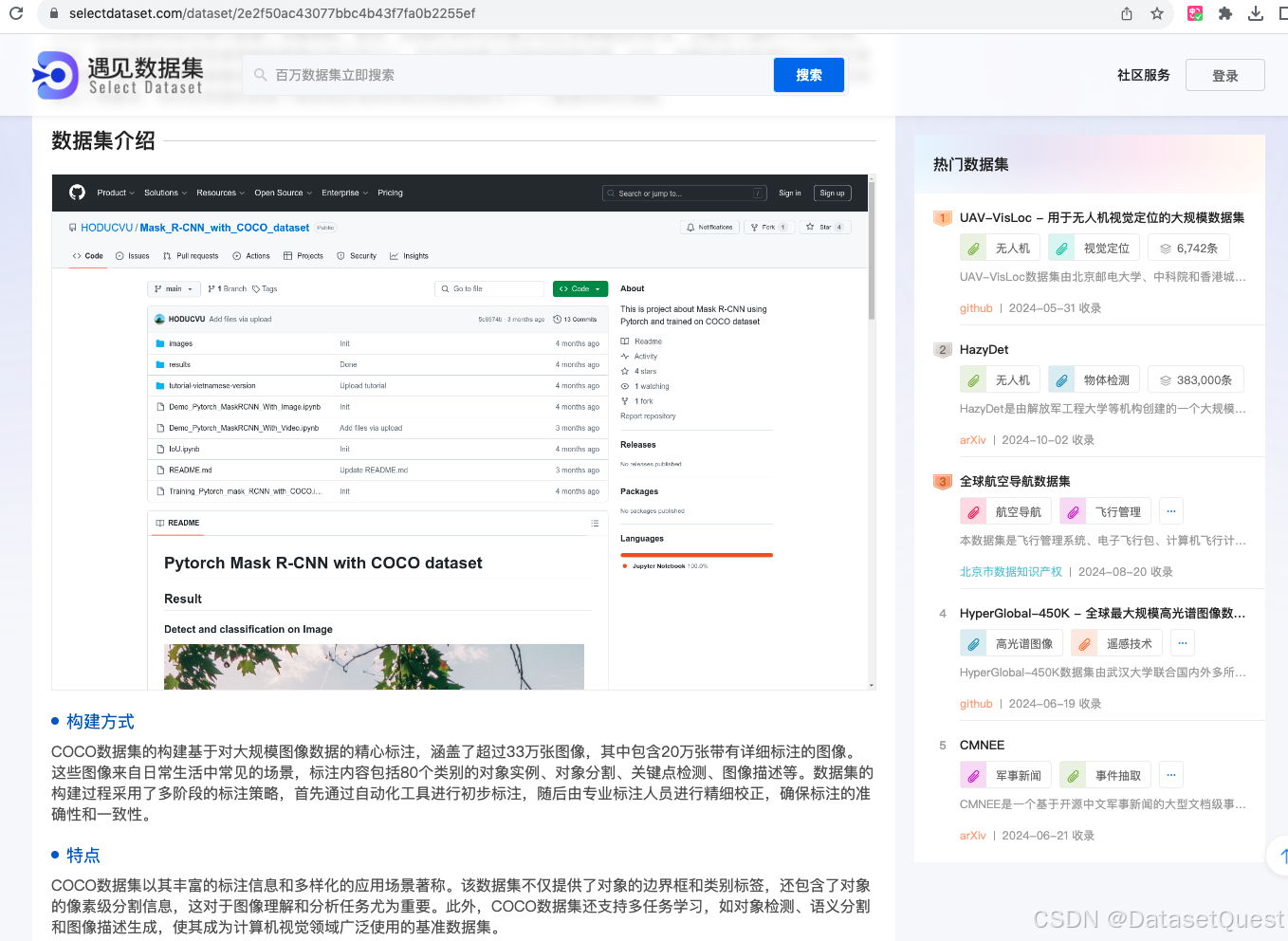Click the Jupyter Notebook language bar
Image resolution: width=1288 pixels, height=941 pixels.
696,555
